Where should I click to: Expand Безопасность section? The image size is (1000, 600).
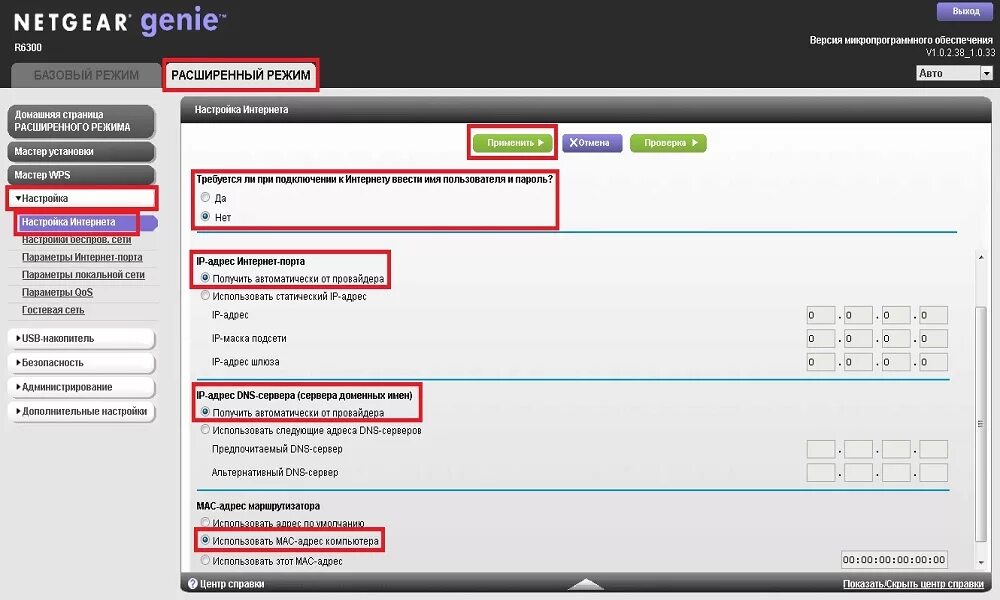(x=81, y=363)
